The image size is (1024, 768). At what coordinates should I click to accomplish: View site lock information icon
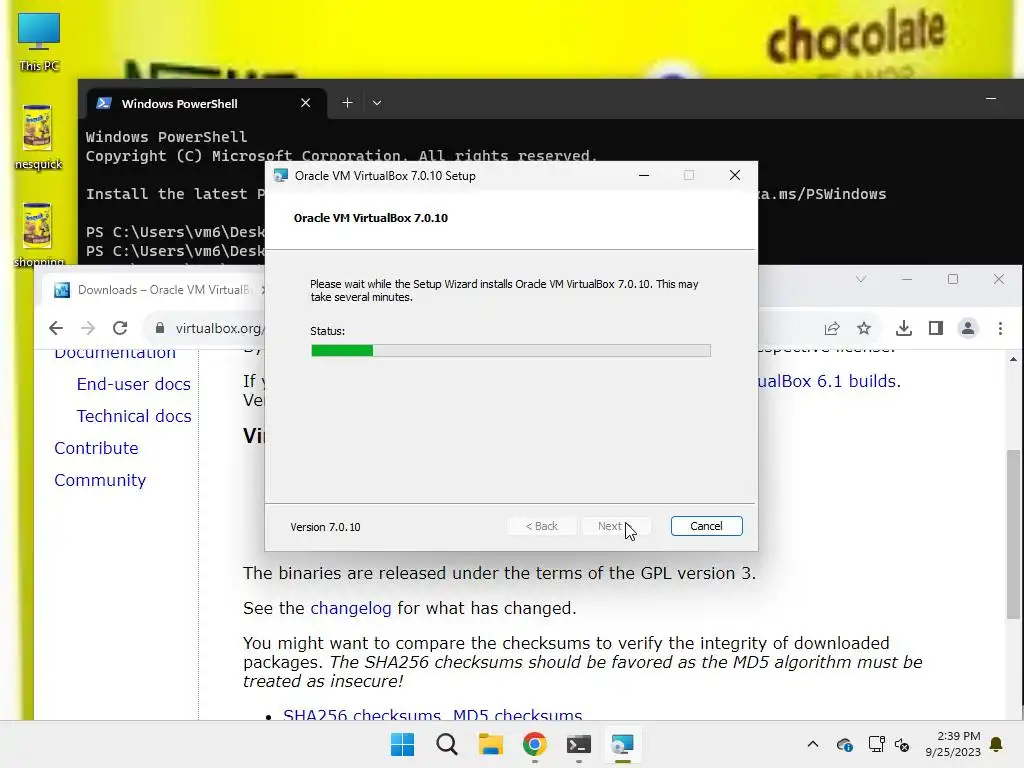click(x=160, y=328)
